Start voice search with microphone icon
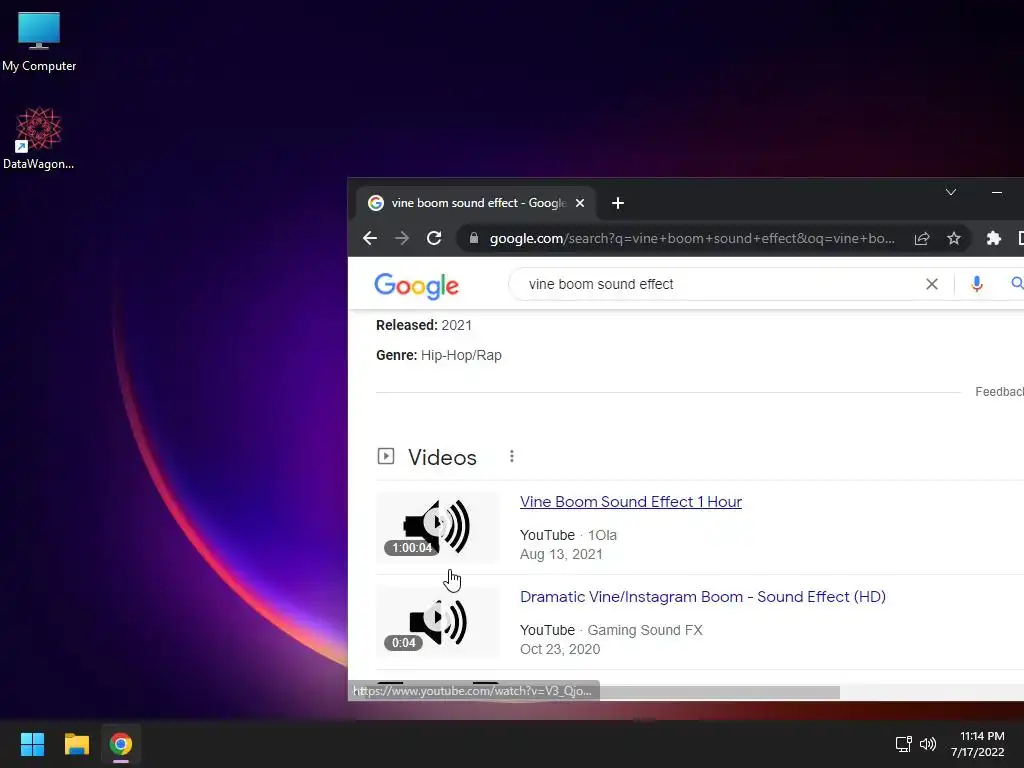The image size is (1024, 768). coord(977,284)
